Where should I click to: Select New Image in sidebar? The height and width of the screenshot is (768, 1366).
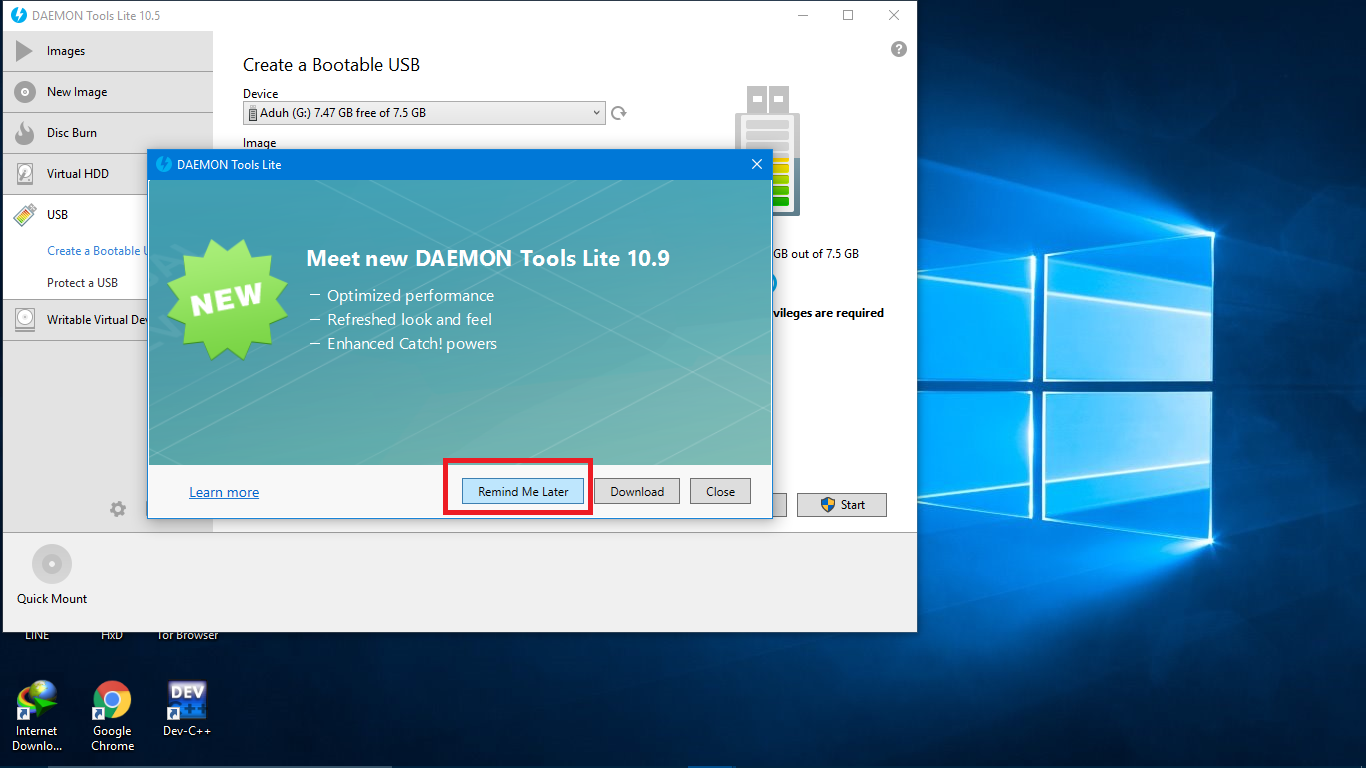(x=108, y=92)
